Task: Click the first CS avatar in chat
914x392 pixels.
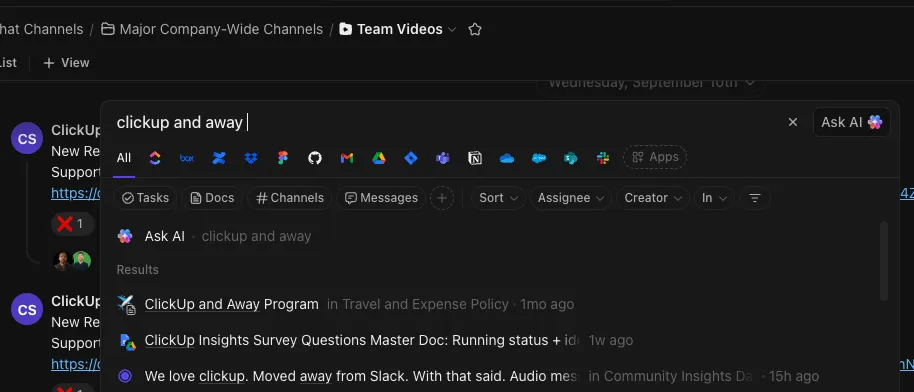Action: [x=27, y=138]
